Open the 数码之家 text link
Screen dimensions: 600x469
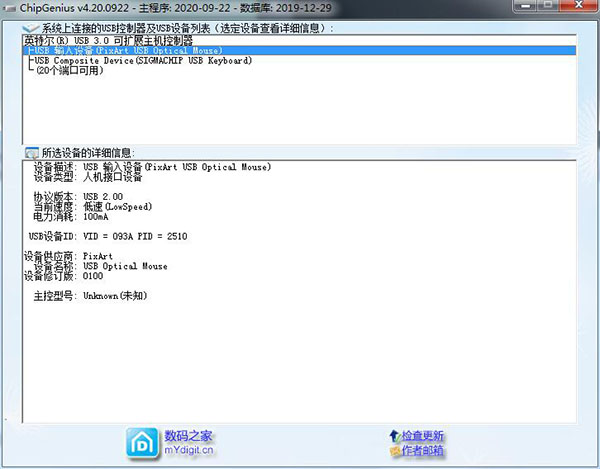tap(189, 436)
